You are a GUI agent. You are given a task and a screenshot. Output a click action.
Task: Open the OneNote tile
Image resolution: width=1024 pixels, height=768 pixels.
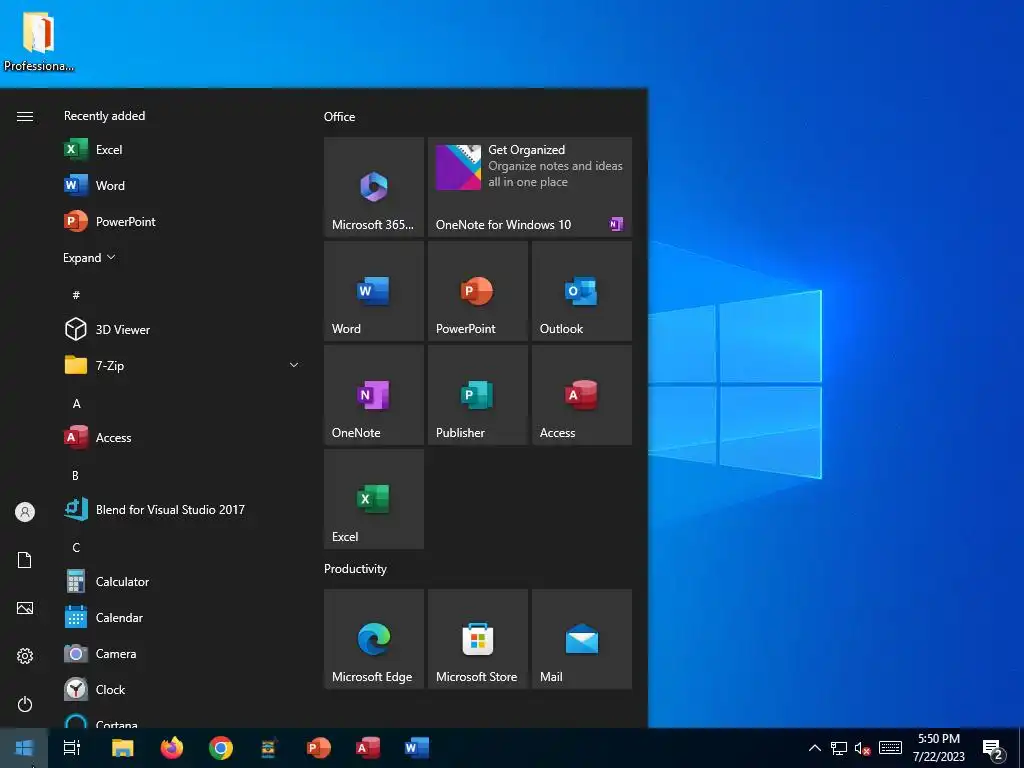coord(374,394)
